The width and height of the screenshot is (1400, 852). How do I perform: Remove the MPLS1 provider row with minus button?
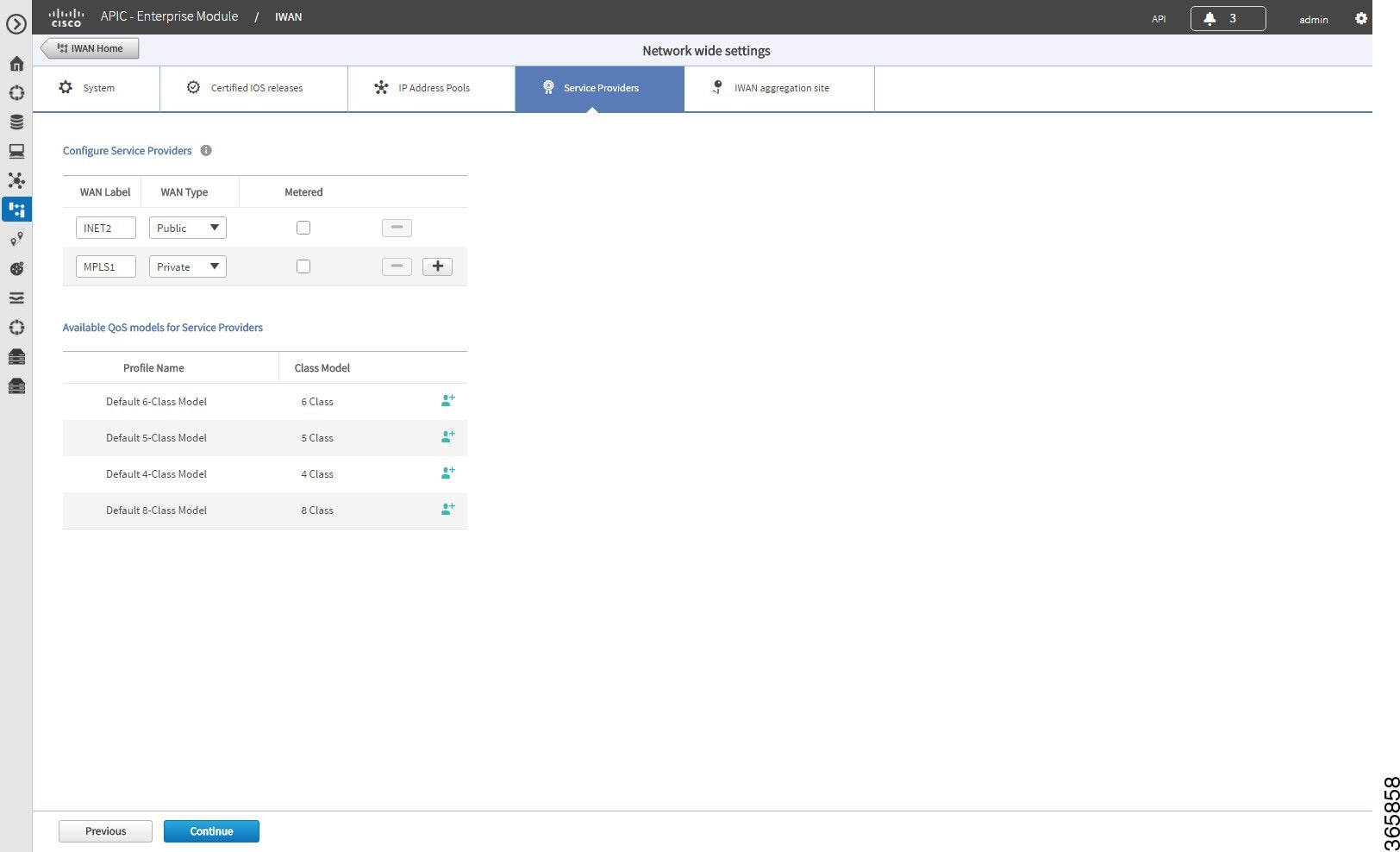397,266
